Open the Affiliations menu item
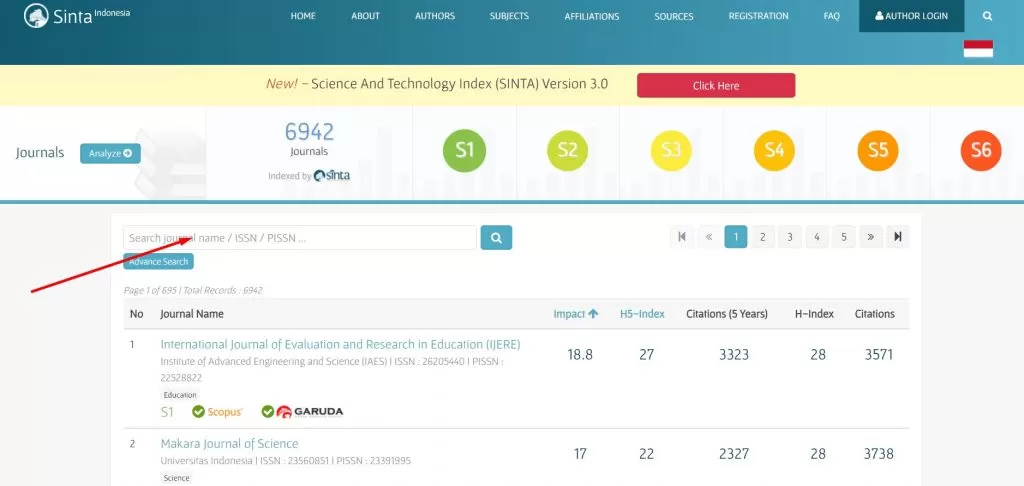Screen dimensions: 1024x486 pos(591,16)
